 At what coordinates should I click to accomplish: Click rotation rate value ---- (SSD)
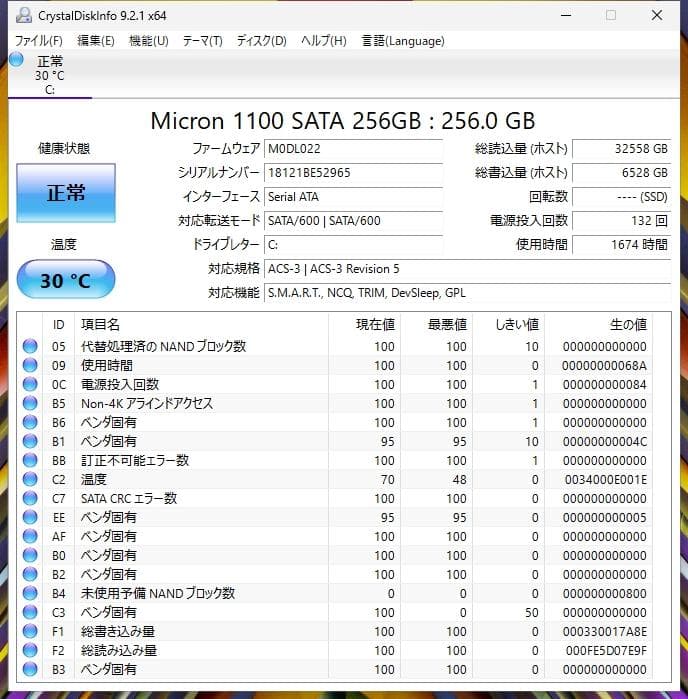point(622,197)
